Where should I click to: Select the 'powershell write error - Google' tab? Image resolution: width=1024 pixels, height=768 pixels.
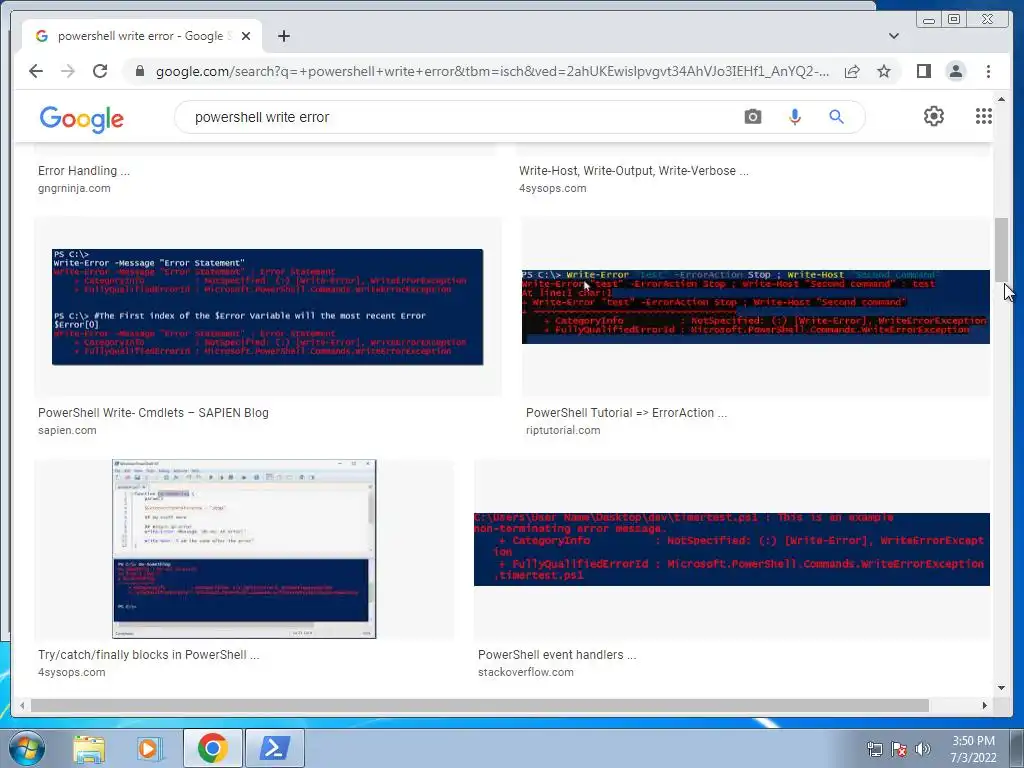point(141,36)
